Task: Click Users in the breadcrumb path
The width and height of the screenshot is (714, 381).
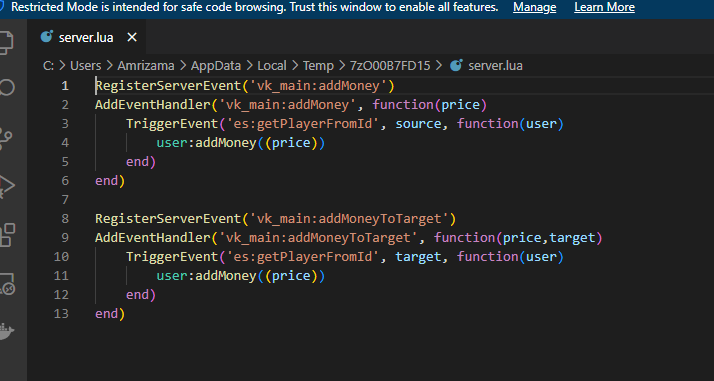Action: pyautogui.click(x=86, y=66)
